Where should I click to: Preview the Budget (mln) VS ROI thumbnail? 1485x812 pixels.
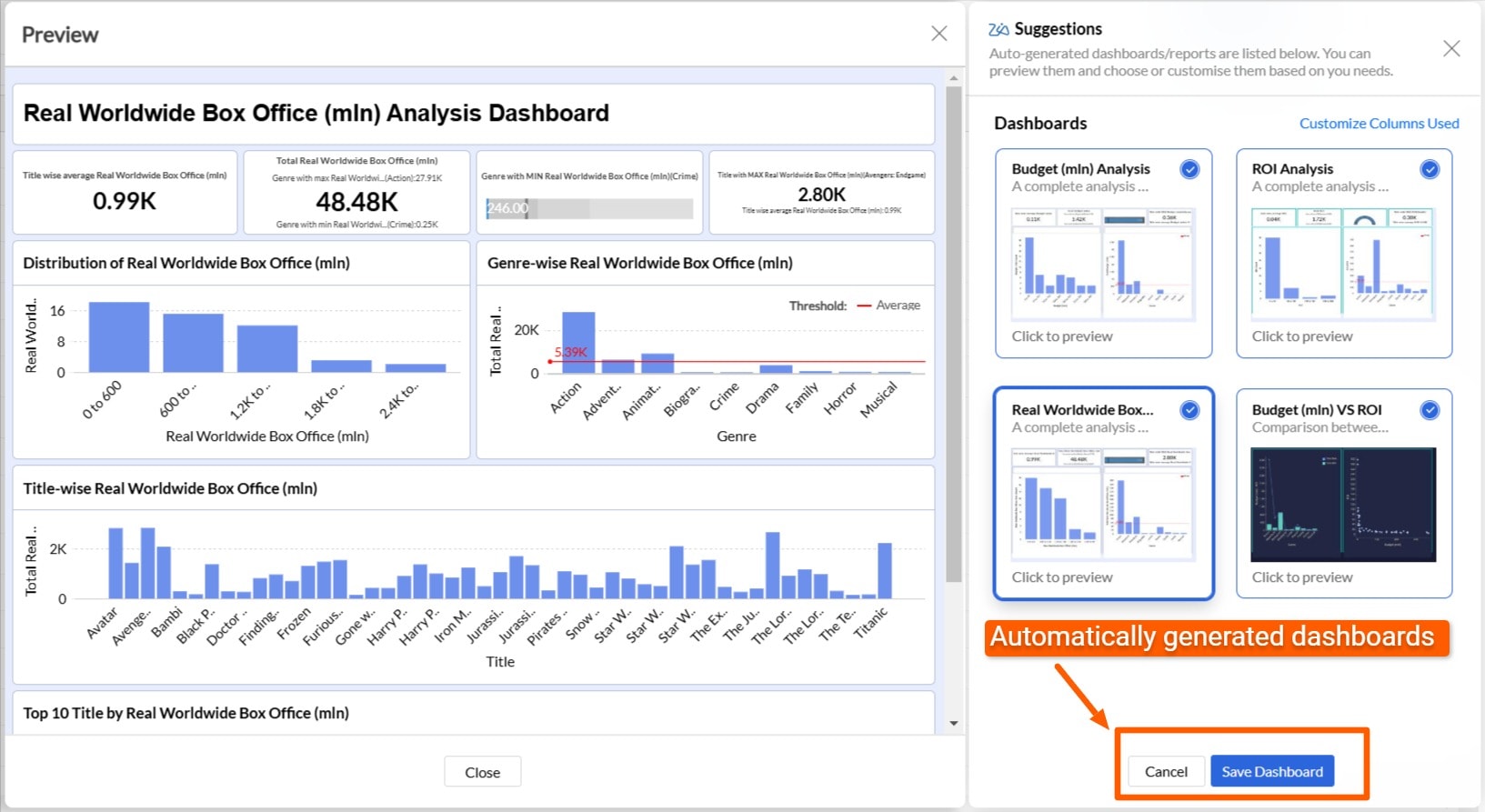[1343, 505]
